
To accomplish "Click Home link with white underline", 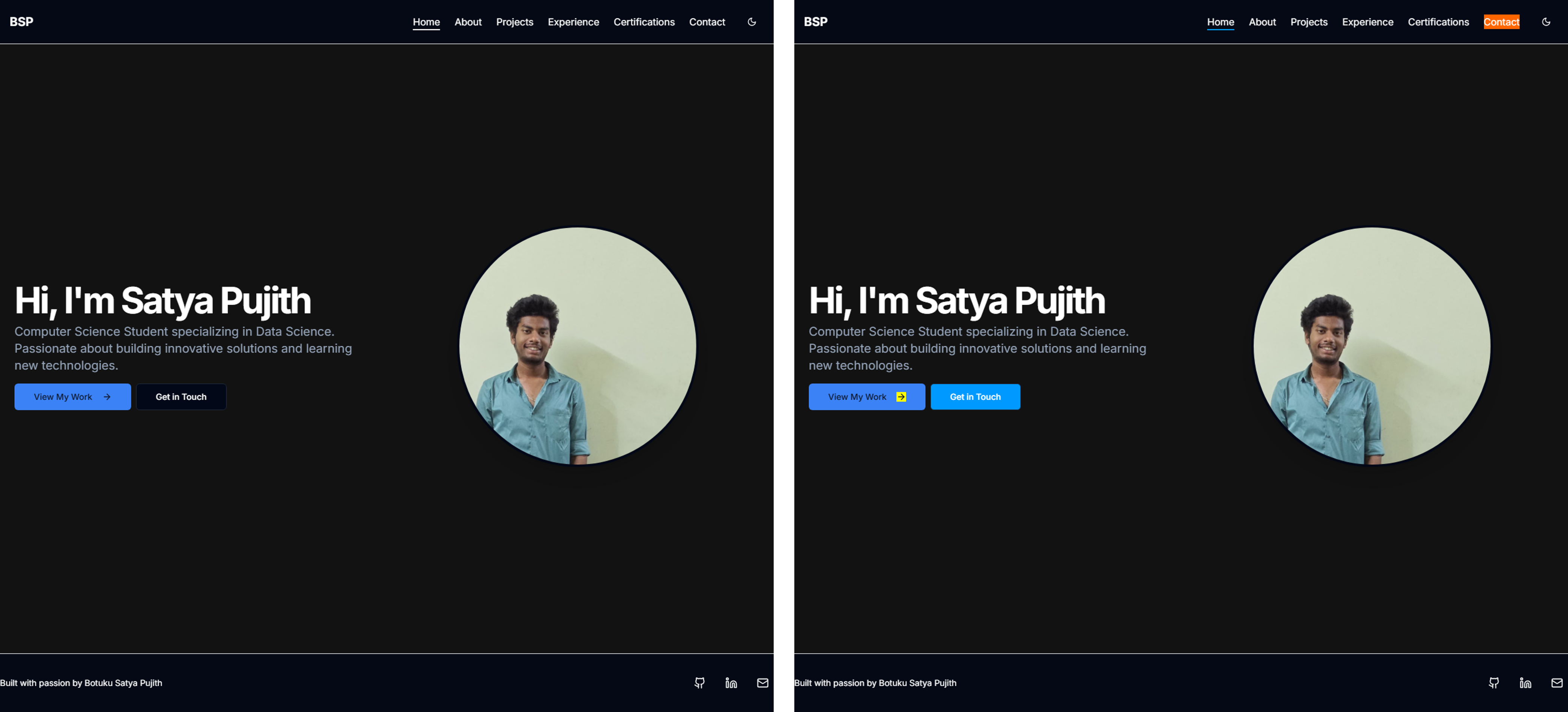I will pos(426,22).
